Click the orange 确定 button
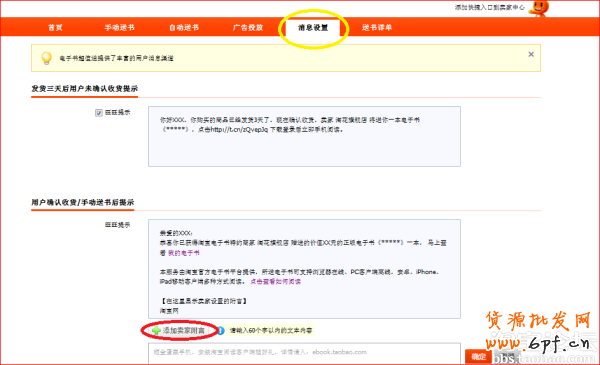Screen dimensions: 600x365 (x=478, y=357)
